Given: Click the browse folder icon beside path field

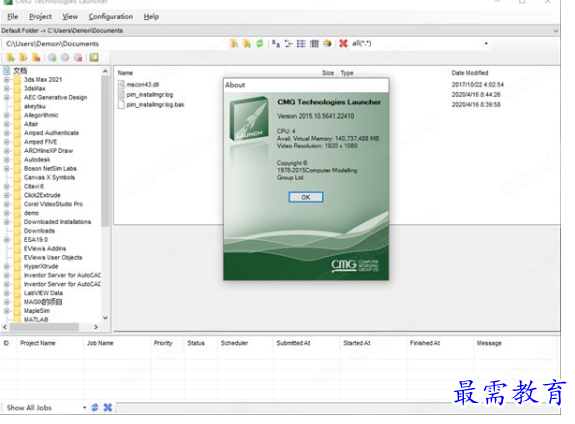Looking at the screenshot, I should (234, 44).
